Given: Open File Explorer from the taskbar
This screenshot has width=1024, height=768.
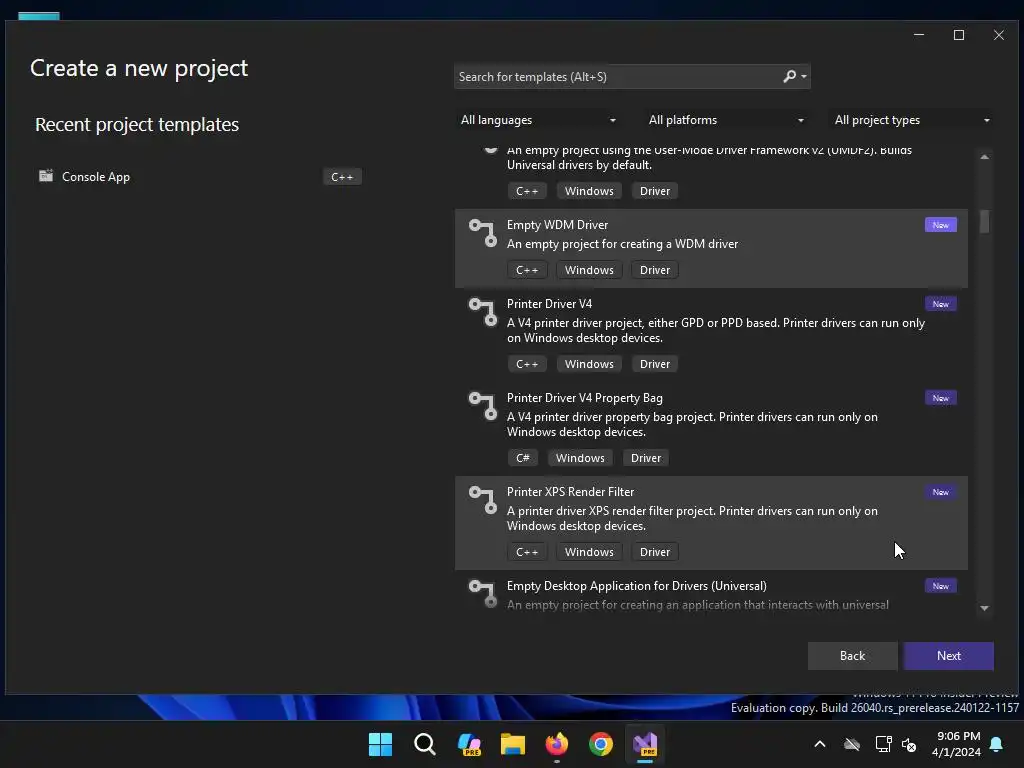Looking at the screenshot, I should click(513, 744).
